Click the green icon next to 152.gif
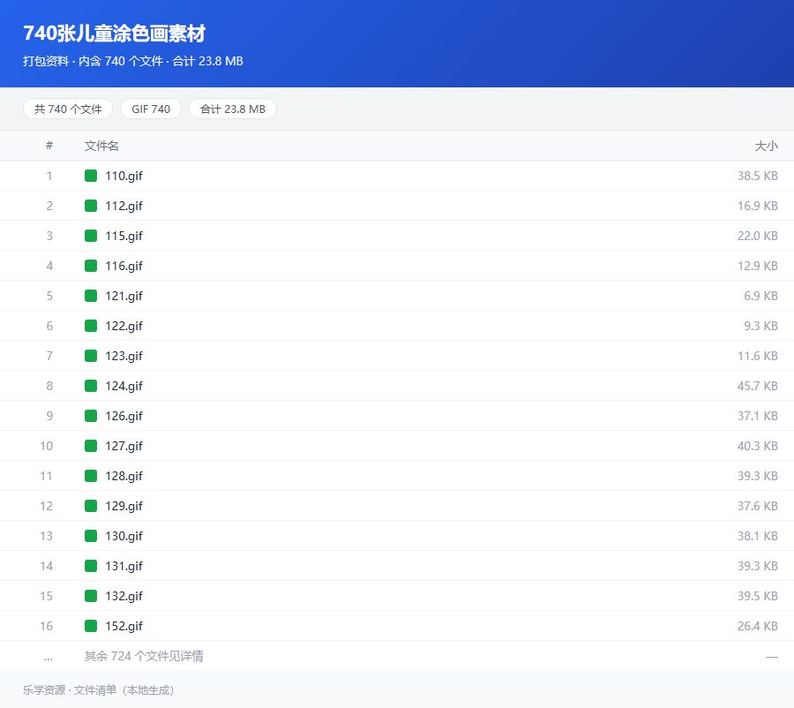Screen dimensions: 794x708 tap(91, 626)
